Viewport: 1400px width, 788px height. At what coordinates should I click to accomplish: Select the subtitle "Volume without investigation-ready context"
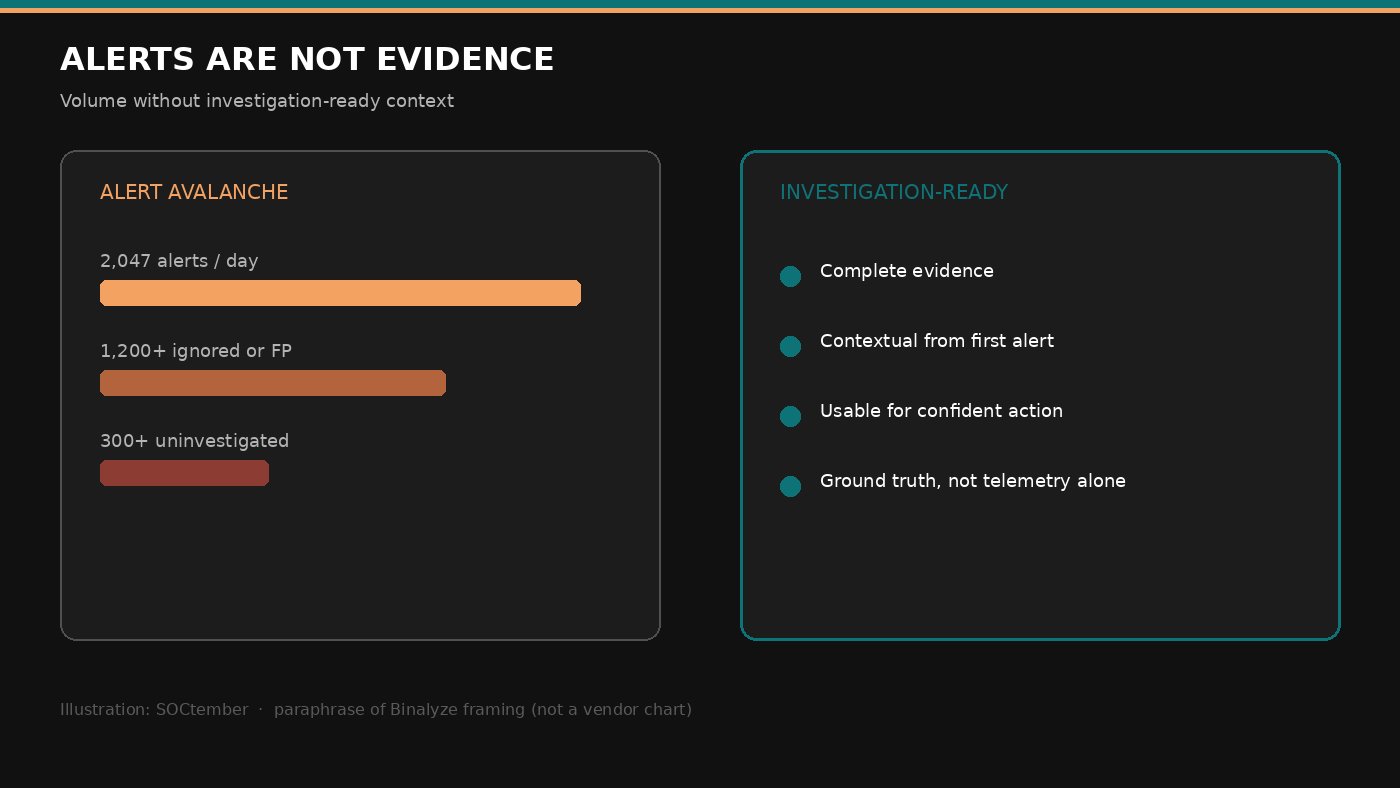point(257,101)
